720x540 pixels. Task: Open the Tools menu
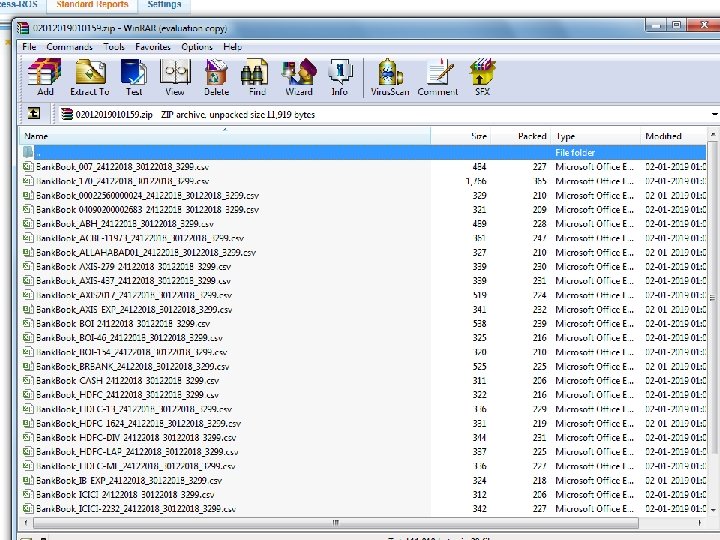tap(114, 46)
